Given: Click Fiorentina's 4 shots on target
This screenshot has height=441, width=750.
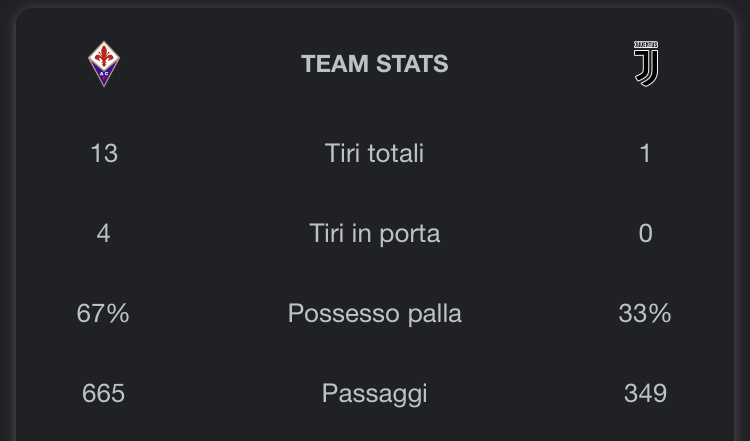Looking at the screenshot, I should click(x=103, y=233).
